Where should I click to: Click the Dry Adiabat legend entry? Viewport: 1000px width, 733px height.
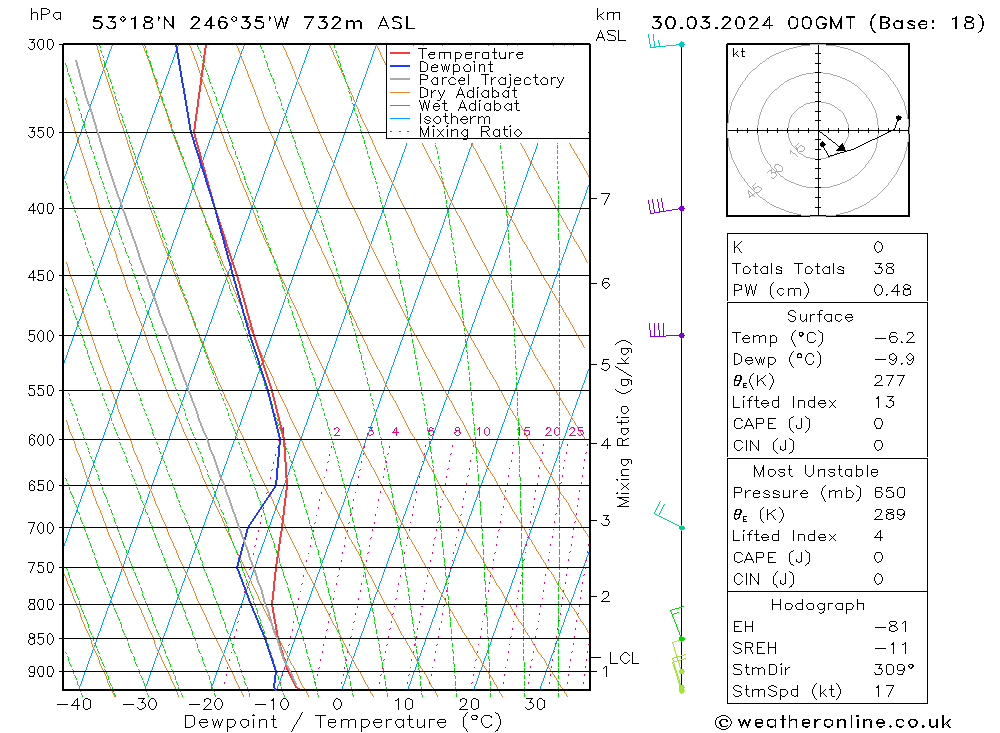[x=453, y=93]
